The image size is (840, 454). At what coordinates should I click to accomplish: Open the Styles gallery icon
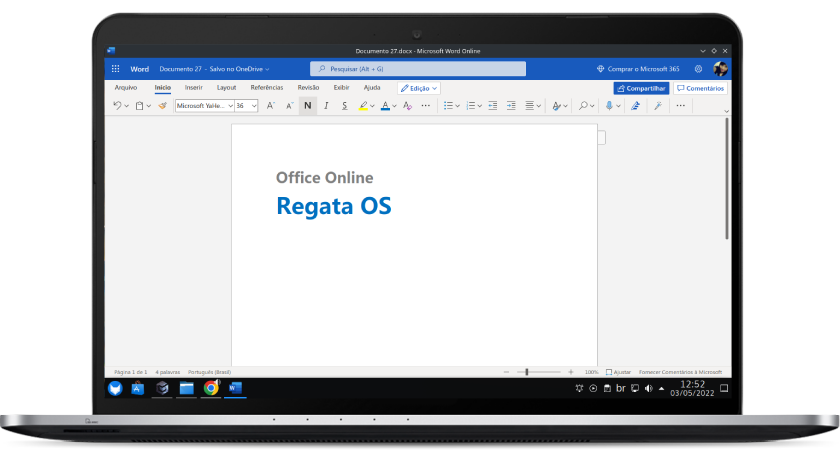tap(557, 106)
